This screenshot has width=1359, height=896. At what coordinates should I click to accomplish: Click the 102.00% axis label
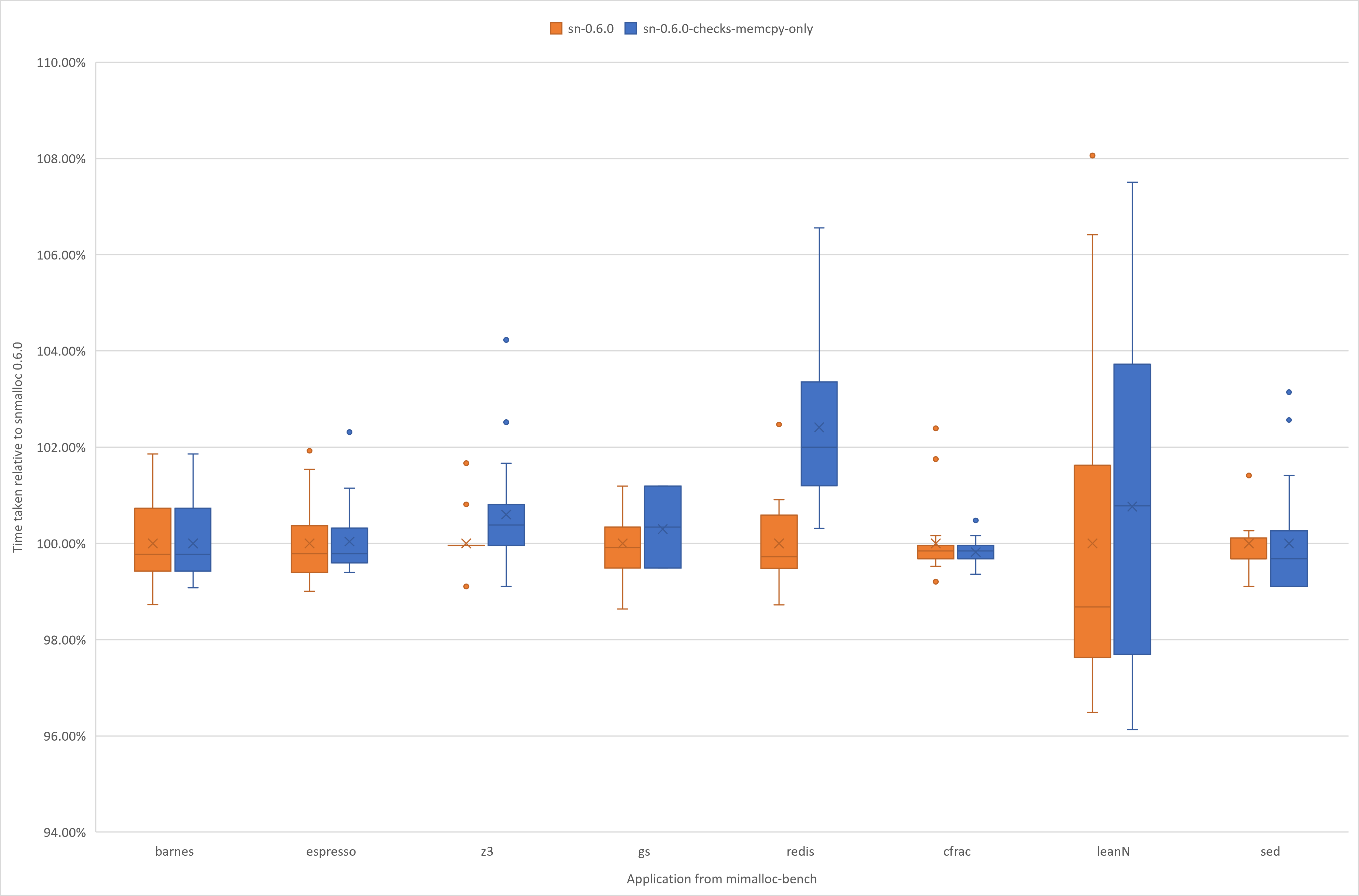(x=61, y=447)
